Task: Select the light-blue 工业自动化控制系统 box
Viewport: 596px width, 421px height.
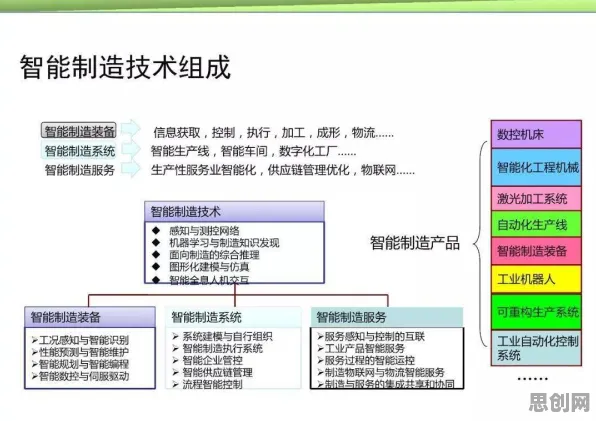Action: (536, 348)
